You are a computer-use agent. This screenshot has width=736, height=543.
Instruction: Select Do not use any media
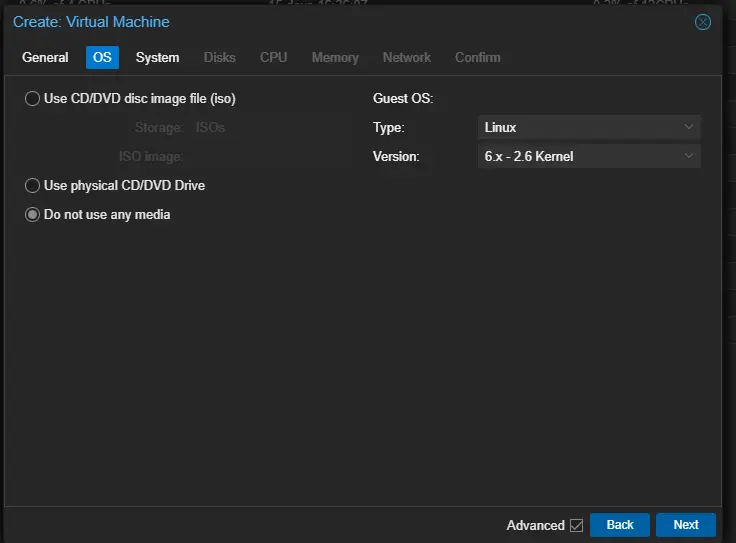pos(33,215)
